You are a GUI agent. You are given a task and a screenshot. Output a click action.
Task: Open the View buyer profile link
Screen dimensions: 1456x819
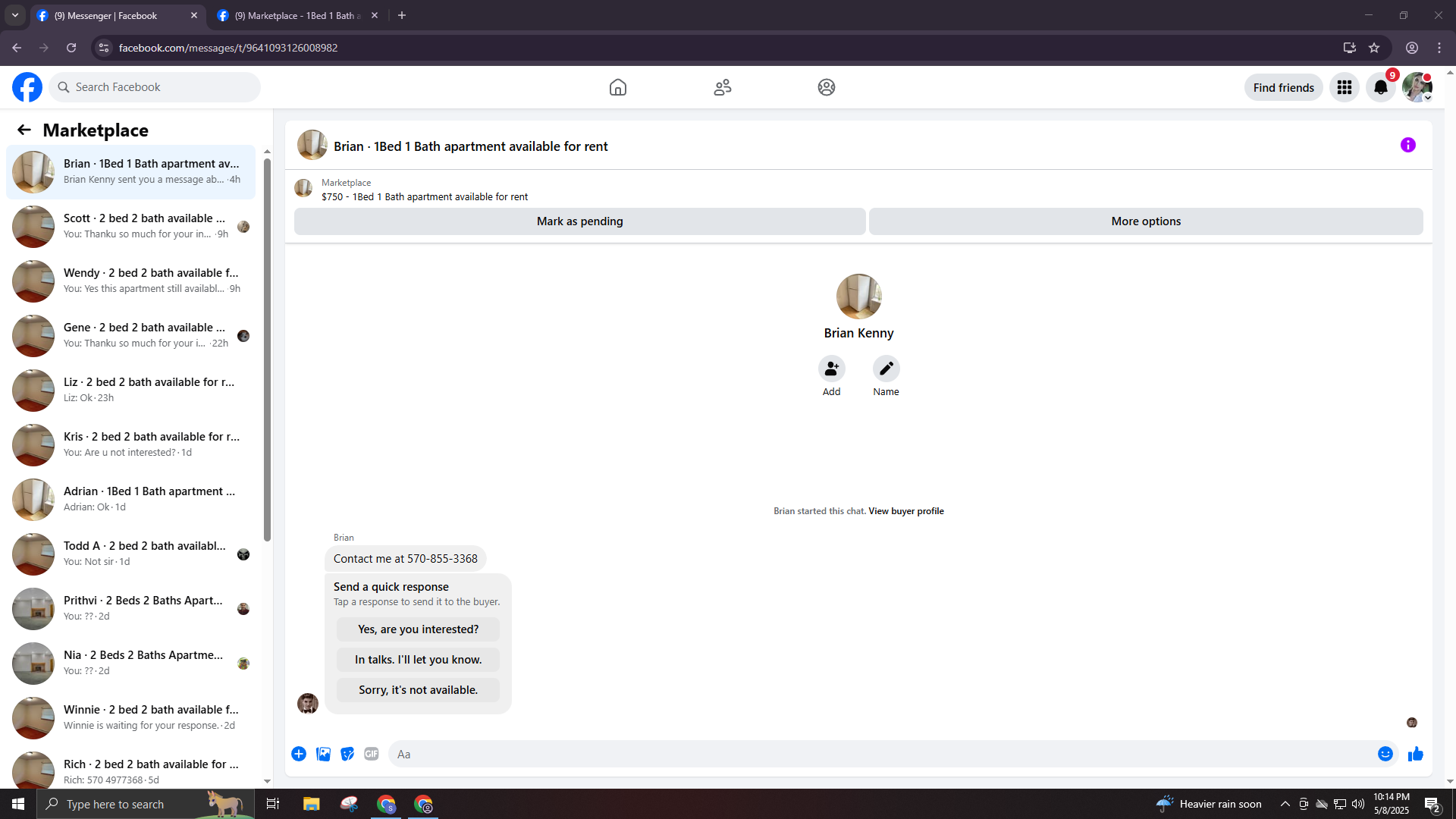point(906,511)
